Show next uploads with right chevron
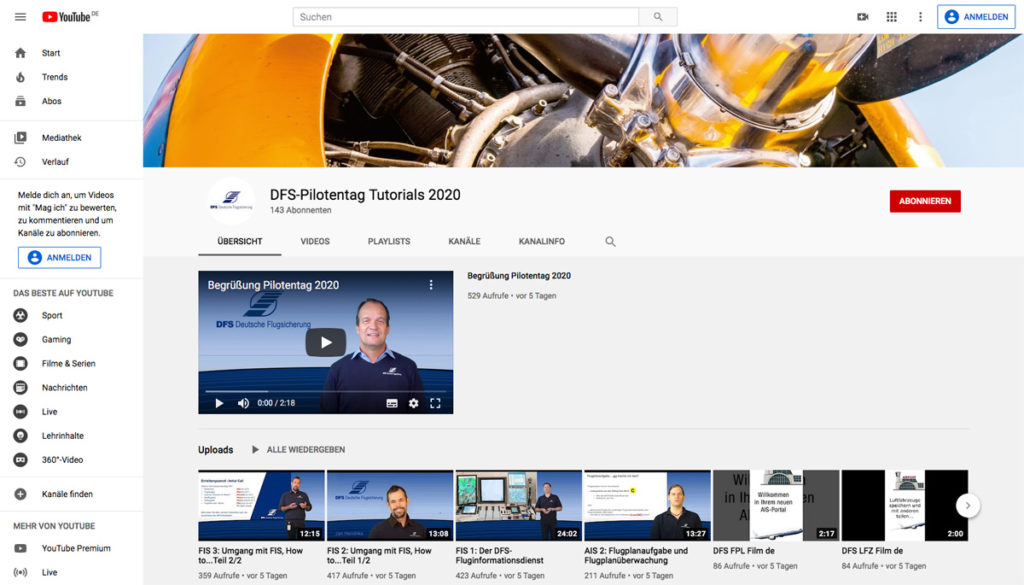Screen dimensions: 1024x585 pos(968,505)
